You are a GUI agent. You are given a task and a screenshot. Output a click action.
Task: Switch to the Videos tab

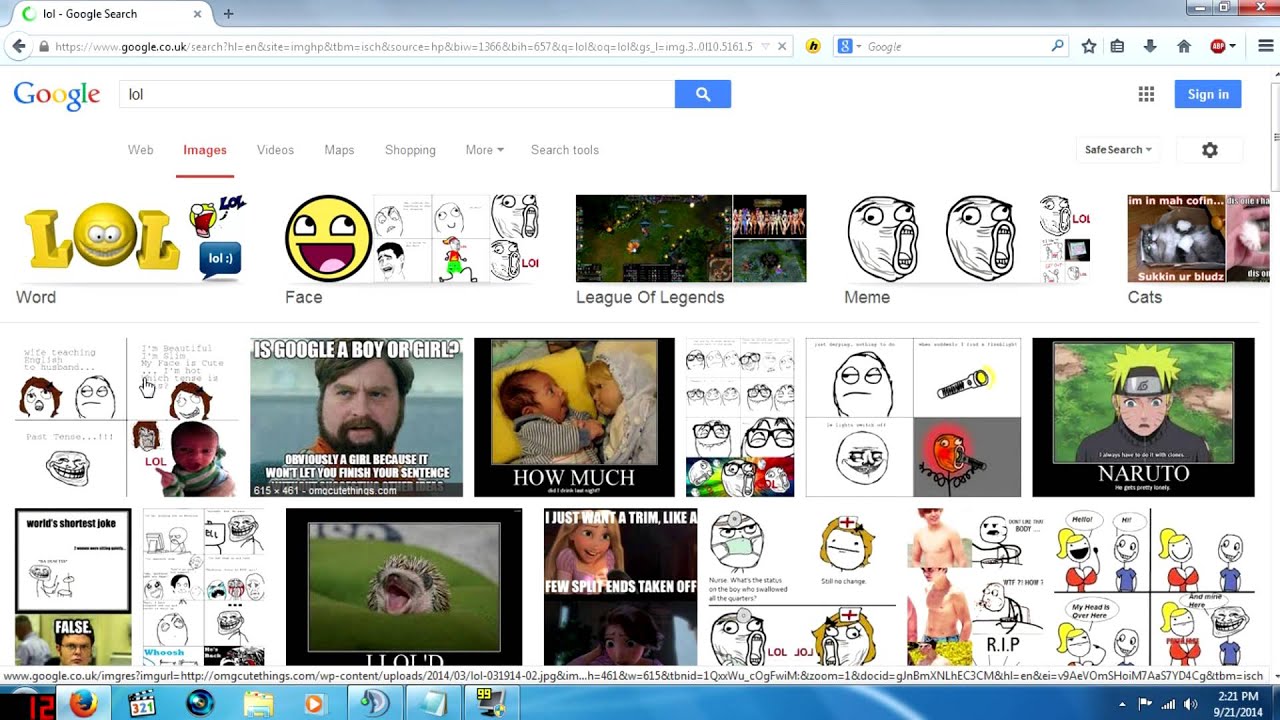275,150
